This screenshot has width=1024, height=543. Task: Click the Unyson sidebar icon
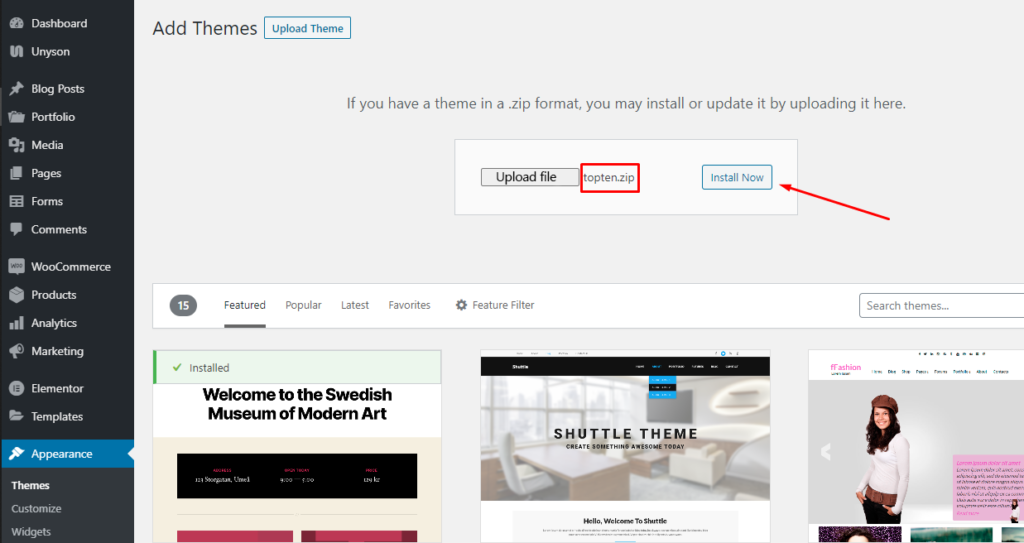pyautogui.click(x=17, y=52)
